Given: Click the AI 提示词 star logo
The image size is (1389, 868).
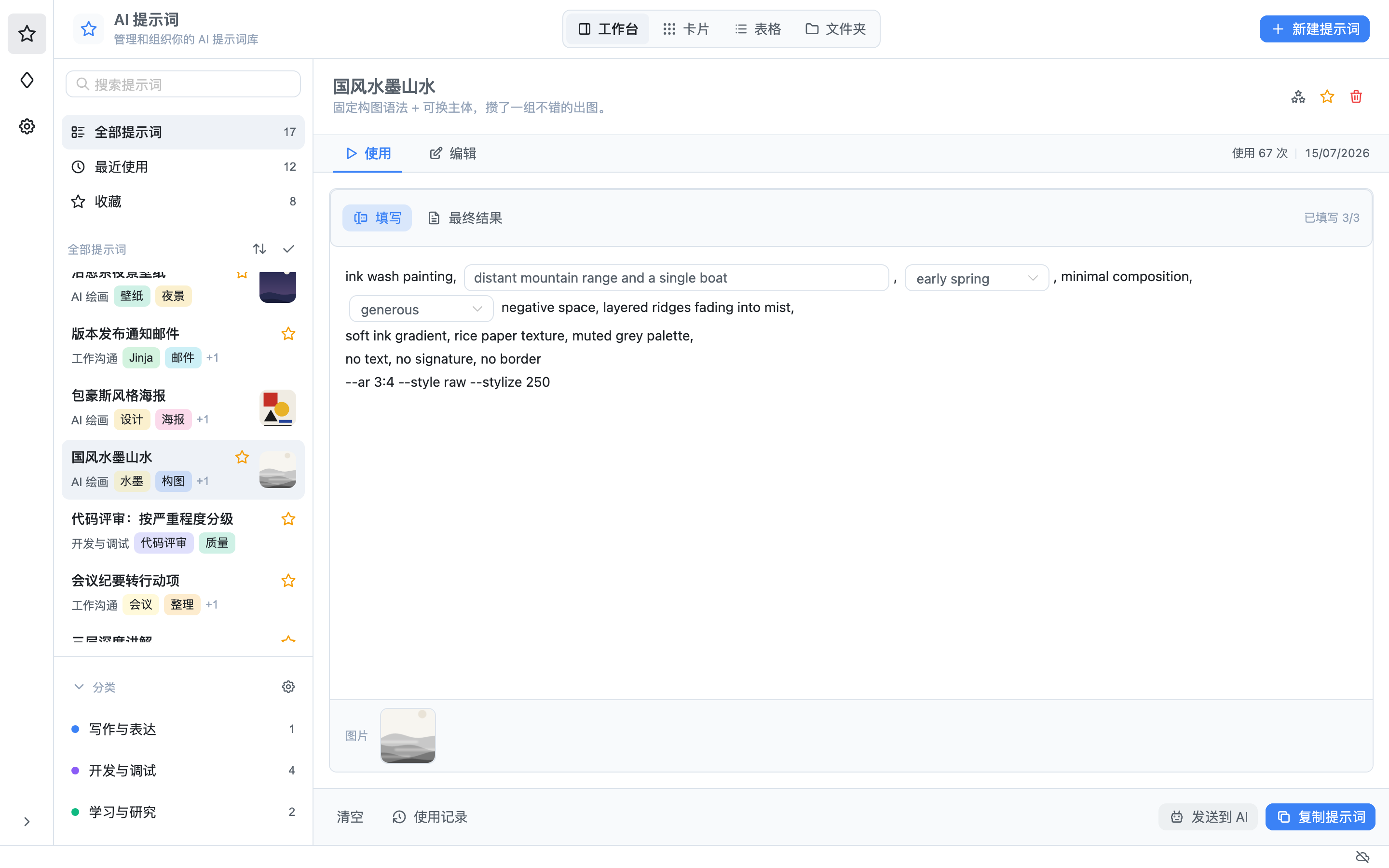Looking at the screenshot, I should tap(88, 29).
